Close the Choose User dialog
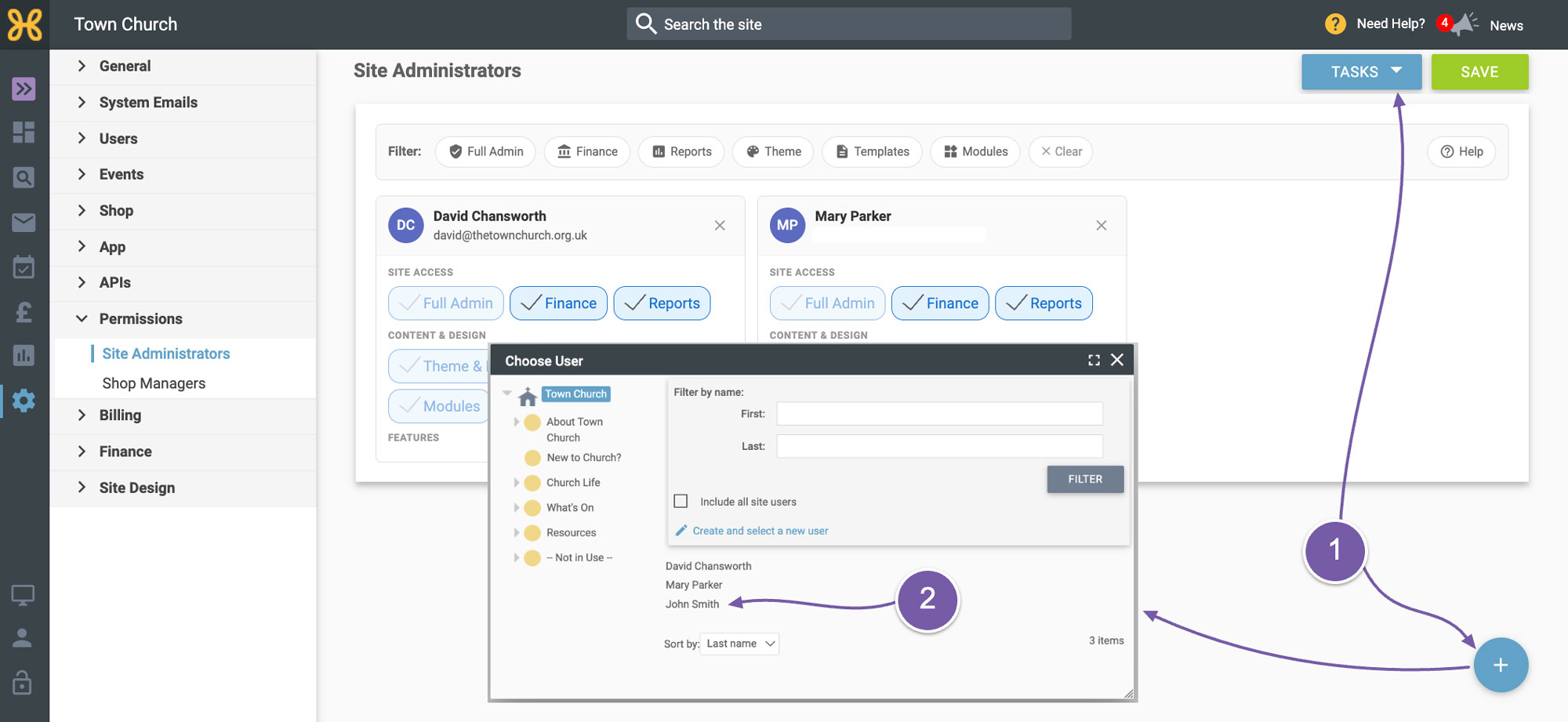The width and height of the screenshot is (1568, 722). 1117,360
